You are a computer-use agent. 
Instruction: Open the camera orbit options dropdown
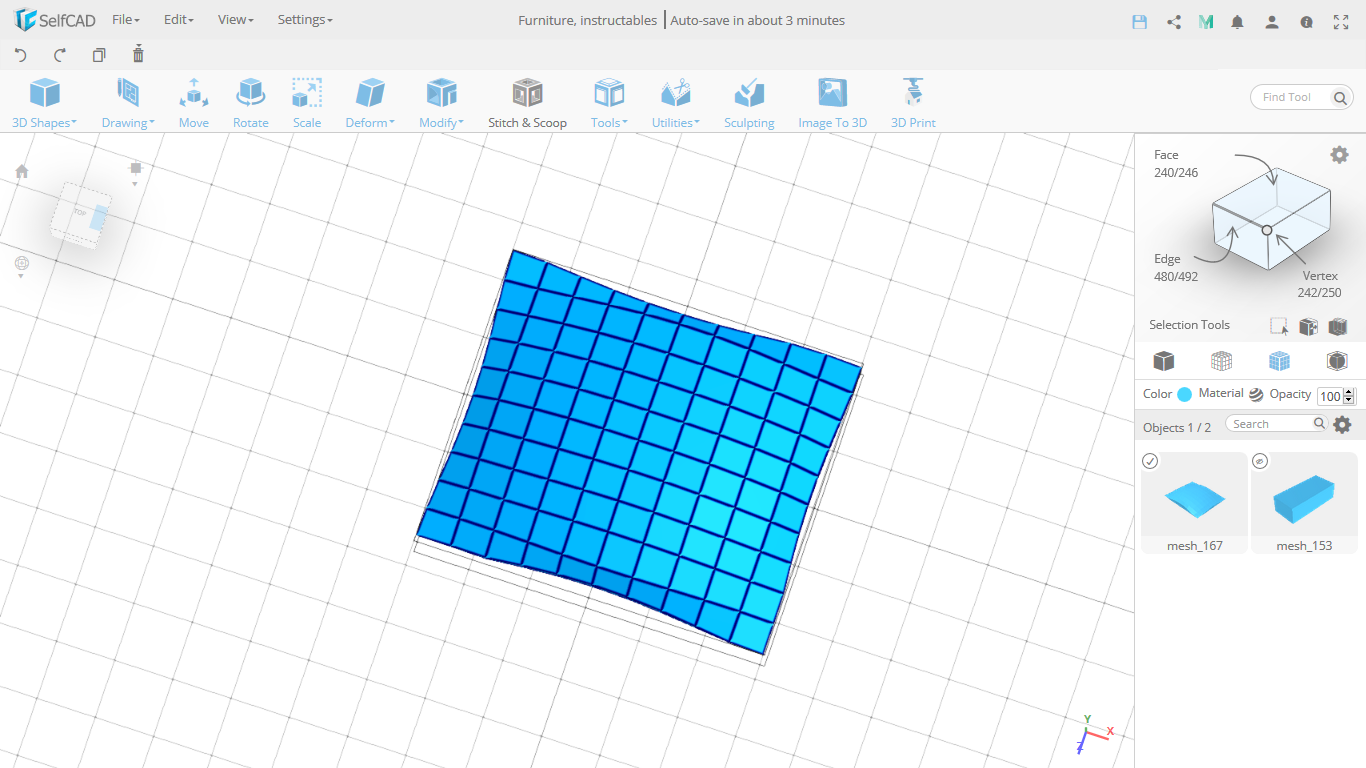click(x=22, y=267)
